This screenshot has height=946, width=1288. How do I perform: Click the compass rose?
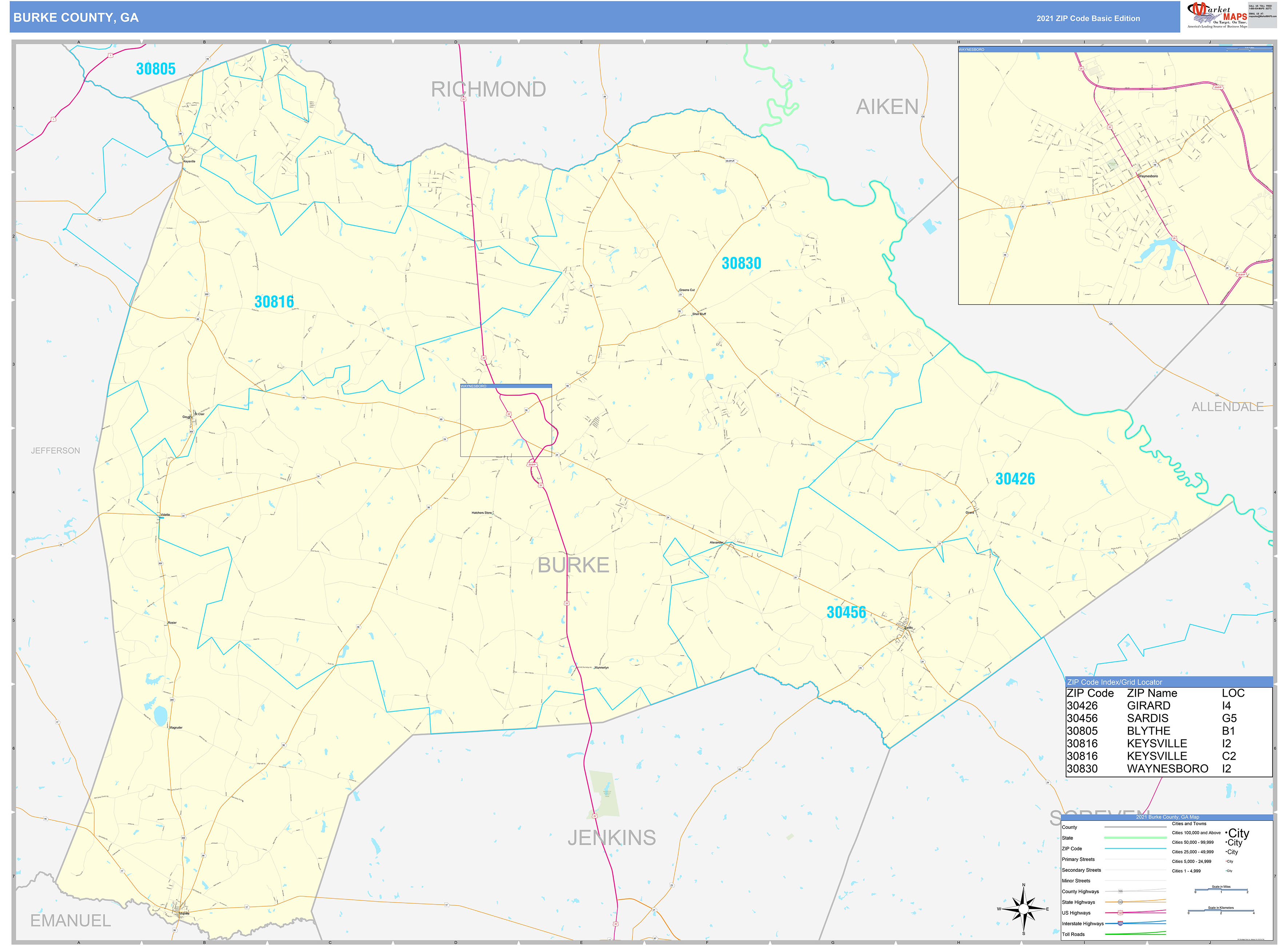(x=1023, y=909)
